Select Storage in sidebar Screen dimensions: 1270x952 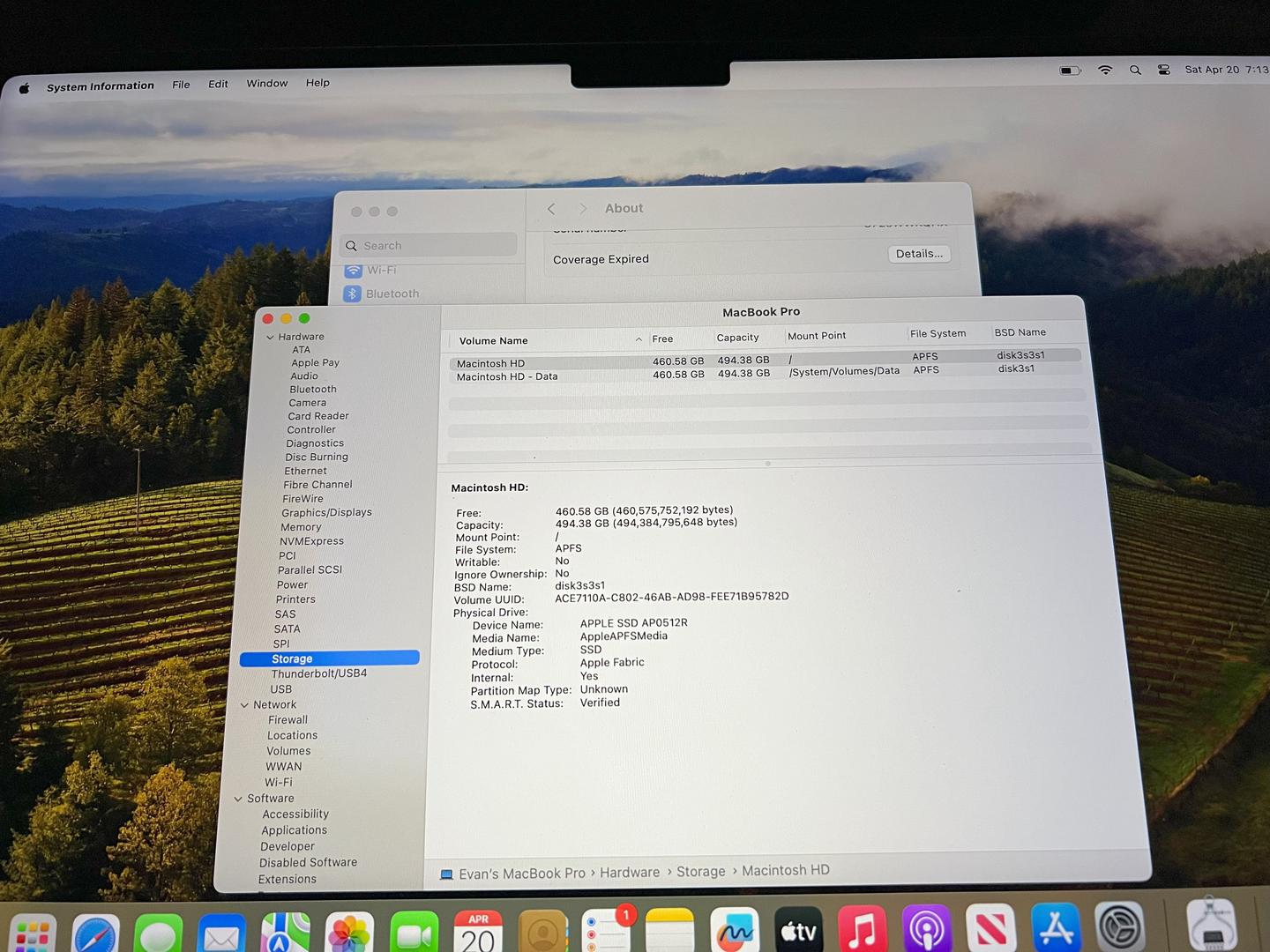point(330,658)
